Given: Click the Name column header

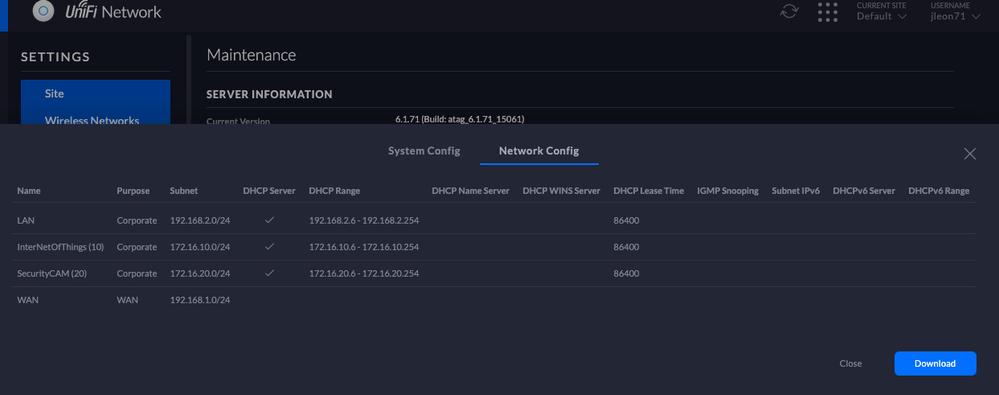Looking at the screenshot, I should pos(29,191).
